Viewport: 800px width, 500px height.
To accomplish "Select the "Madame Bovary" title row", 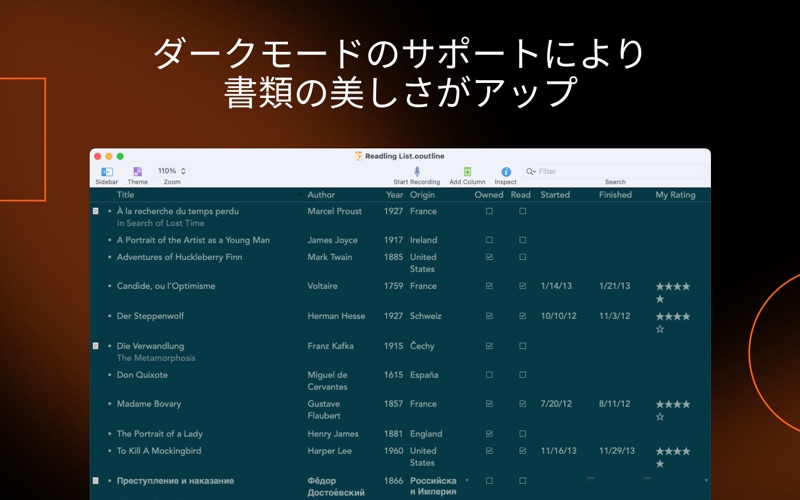I will click(148, 404).
